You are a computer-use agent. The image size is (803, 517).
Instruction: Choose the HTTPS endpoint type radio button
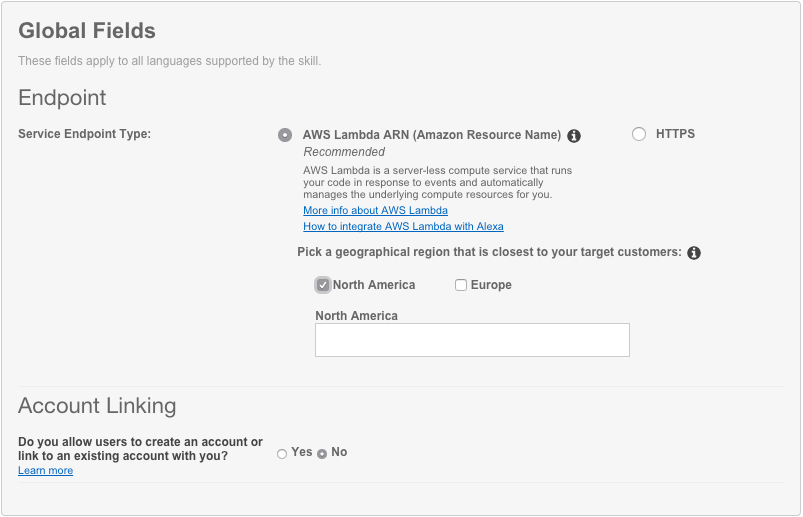[639, 134]
